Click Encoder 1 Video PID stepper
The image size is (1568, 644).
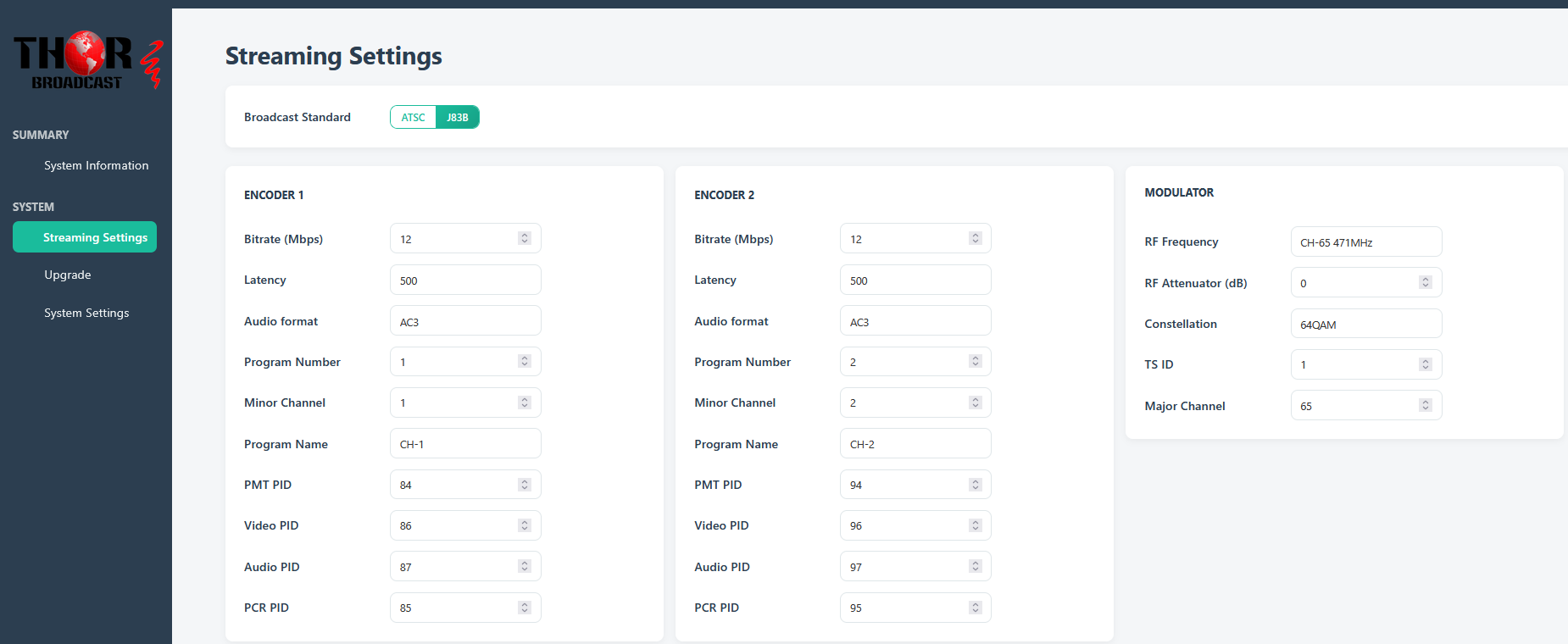tap(525, 525)
